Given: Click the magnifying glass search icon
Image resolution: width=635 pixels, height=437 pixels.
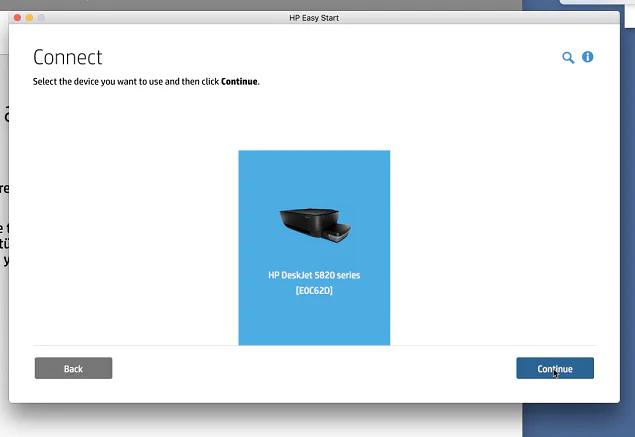Looking at the screenshot, I should 568,58.
